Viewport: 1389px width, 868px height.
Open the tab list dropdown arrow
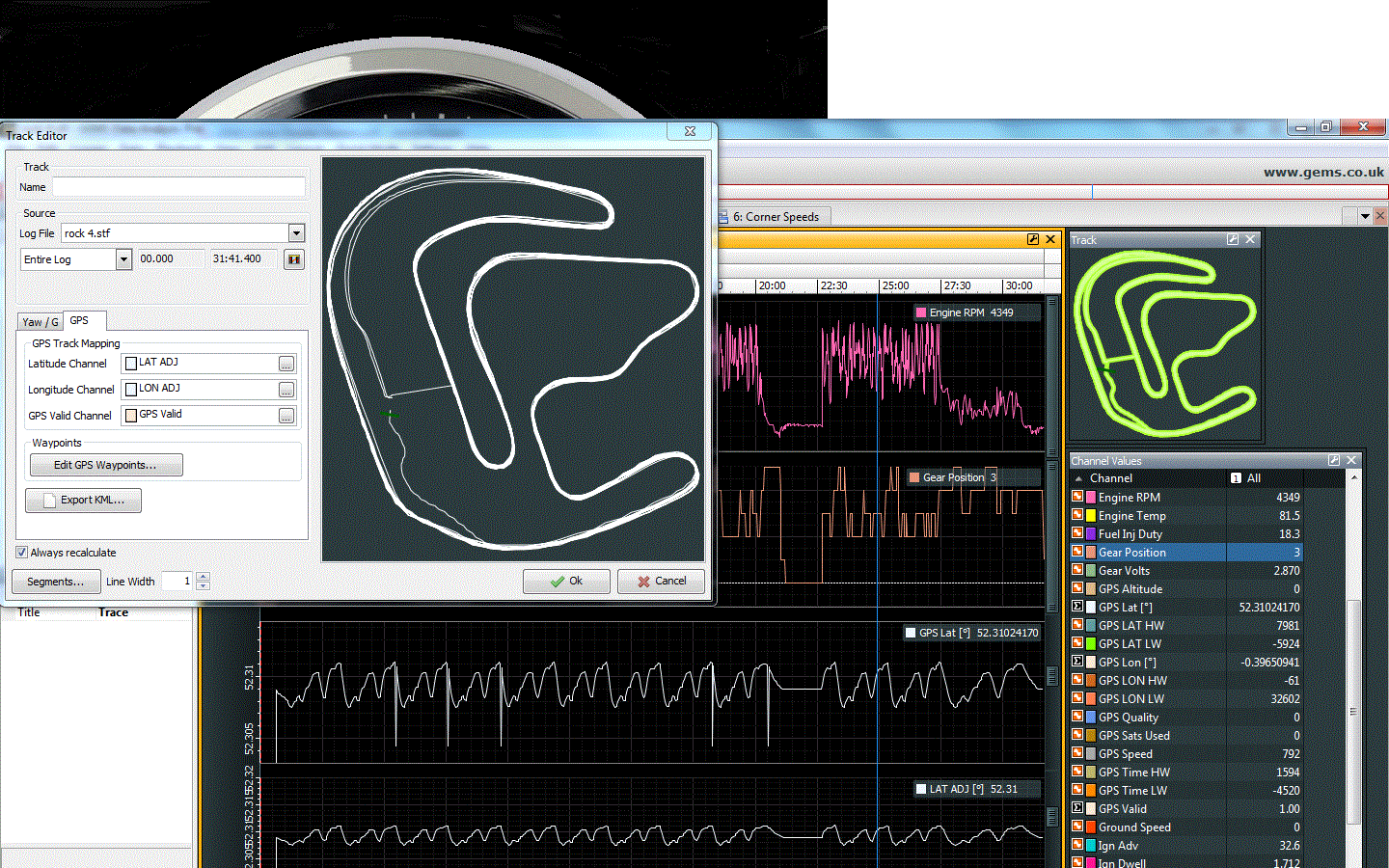[1365, 216]
